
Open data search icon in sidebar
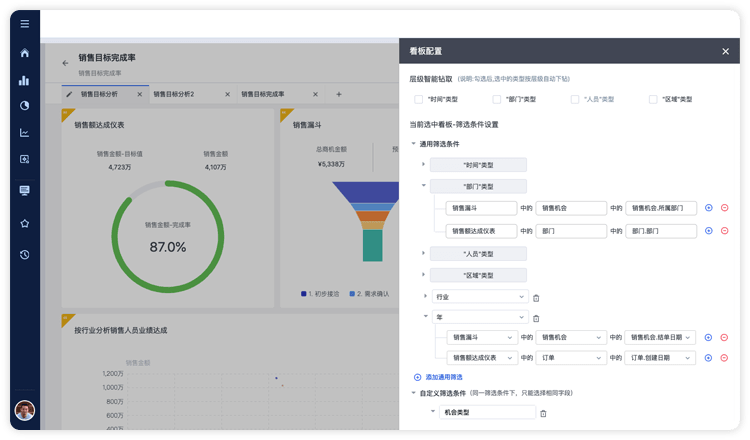[x=24, y=159]
